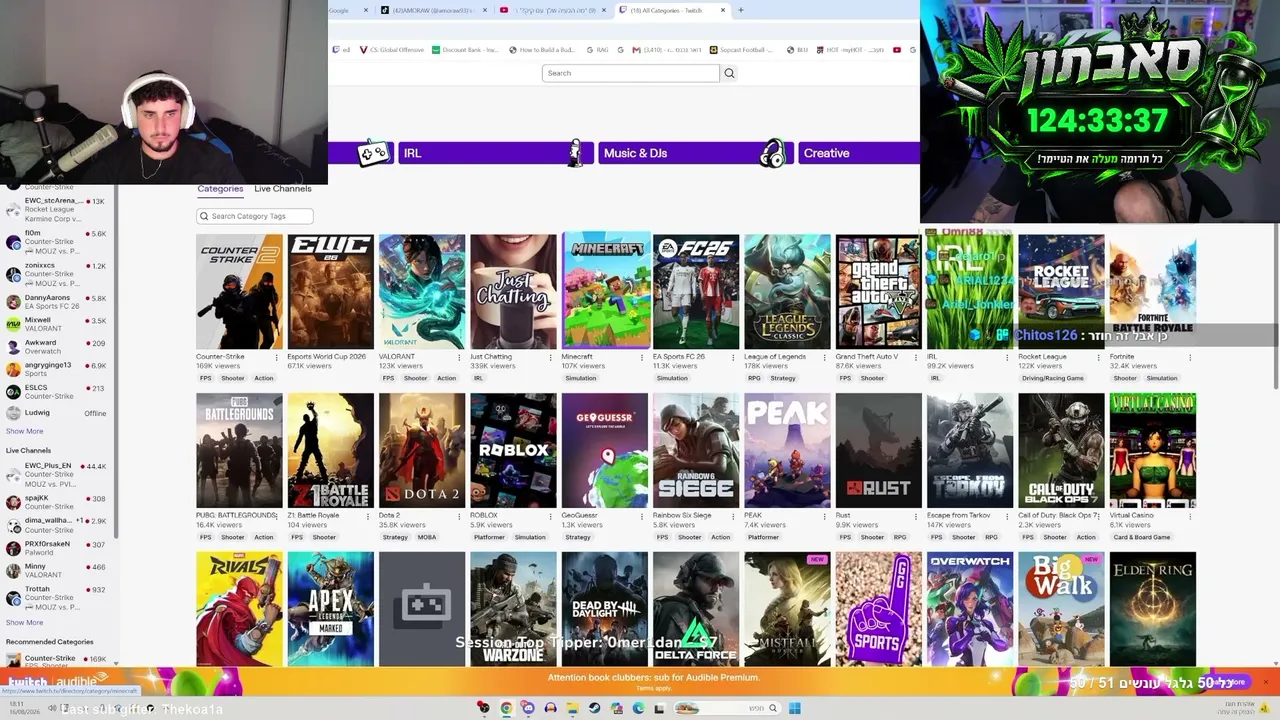Image resolution: width=1280 pixels, height=720 pixels.
Task: Open zonixxcs channel in sidebar
Action: click(x=56, y=274)
